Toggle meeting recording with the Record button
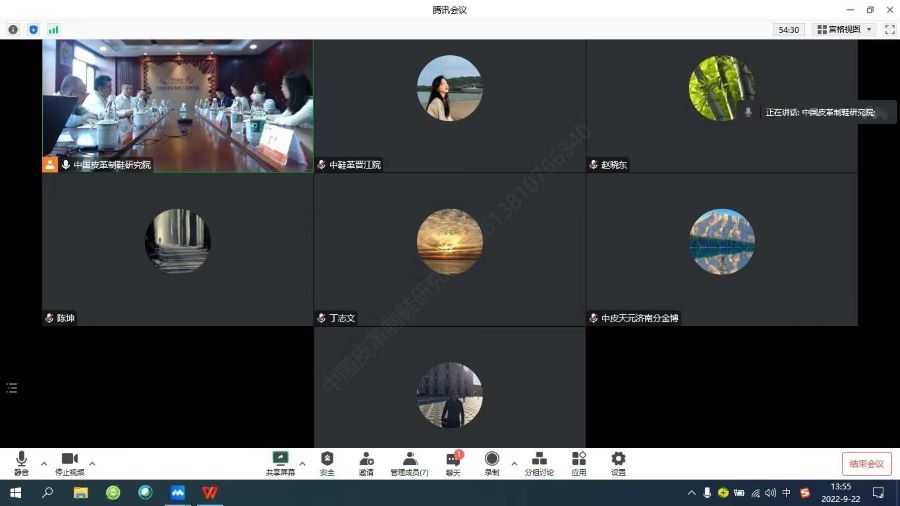This screenshot has width=900, height=506. pos(492,462)
